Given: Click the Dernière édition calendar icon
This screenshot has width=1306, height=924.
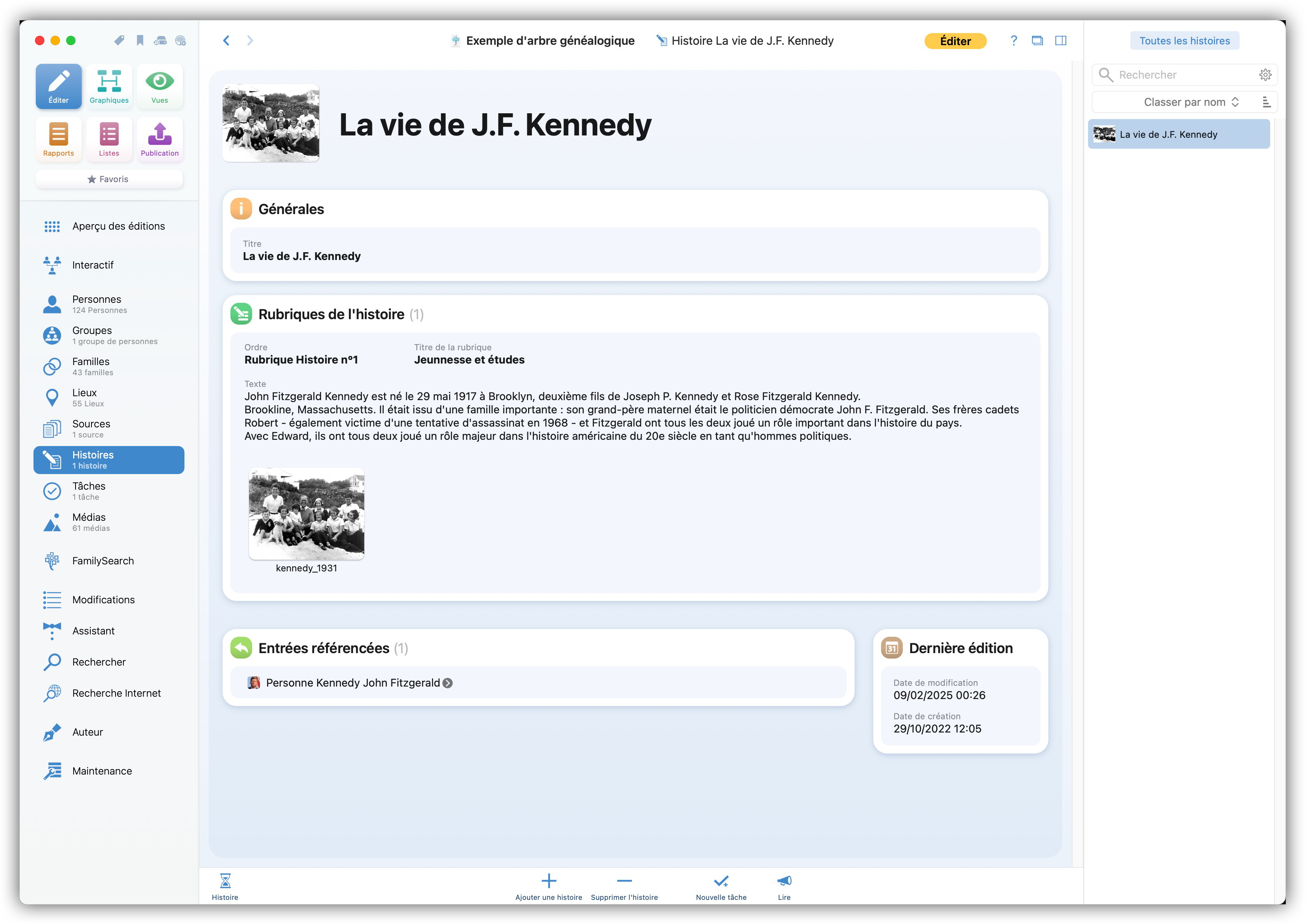Looking at the screenshot, I should [x=892, y=648].
